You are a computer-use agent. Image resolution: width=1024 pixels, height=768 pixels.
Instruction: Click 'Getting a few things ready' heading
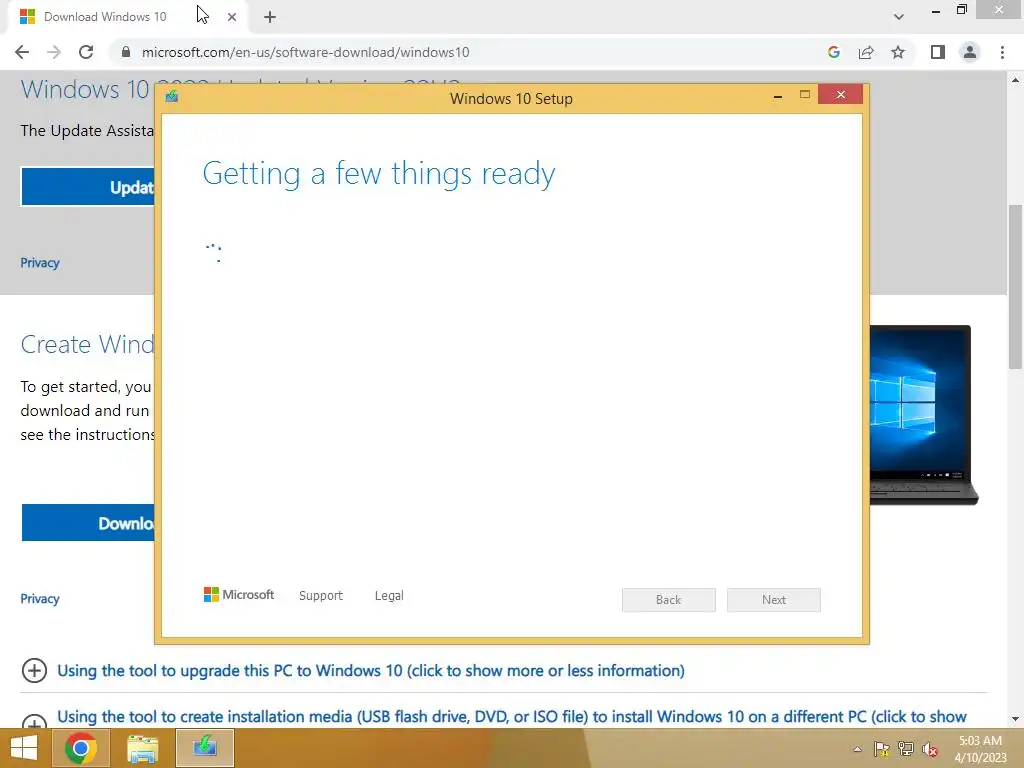(379, 174)
